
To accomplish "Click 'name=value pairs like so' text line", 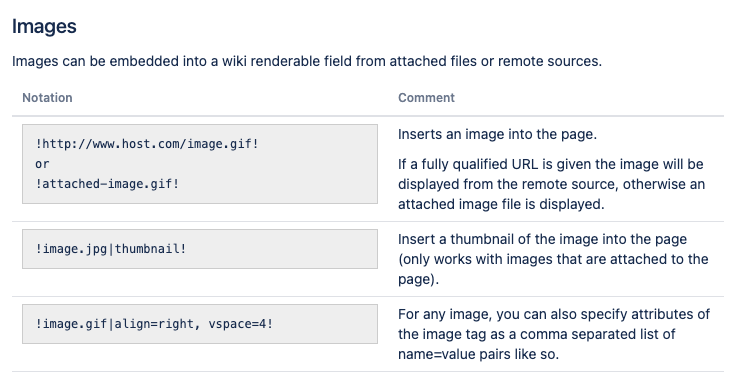I will (479, 354).
